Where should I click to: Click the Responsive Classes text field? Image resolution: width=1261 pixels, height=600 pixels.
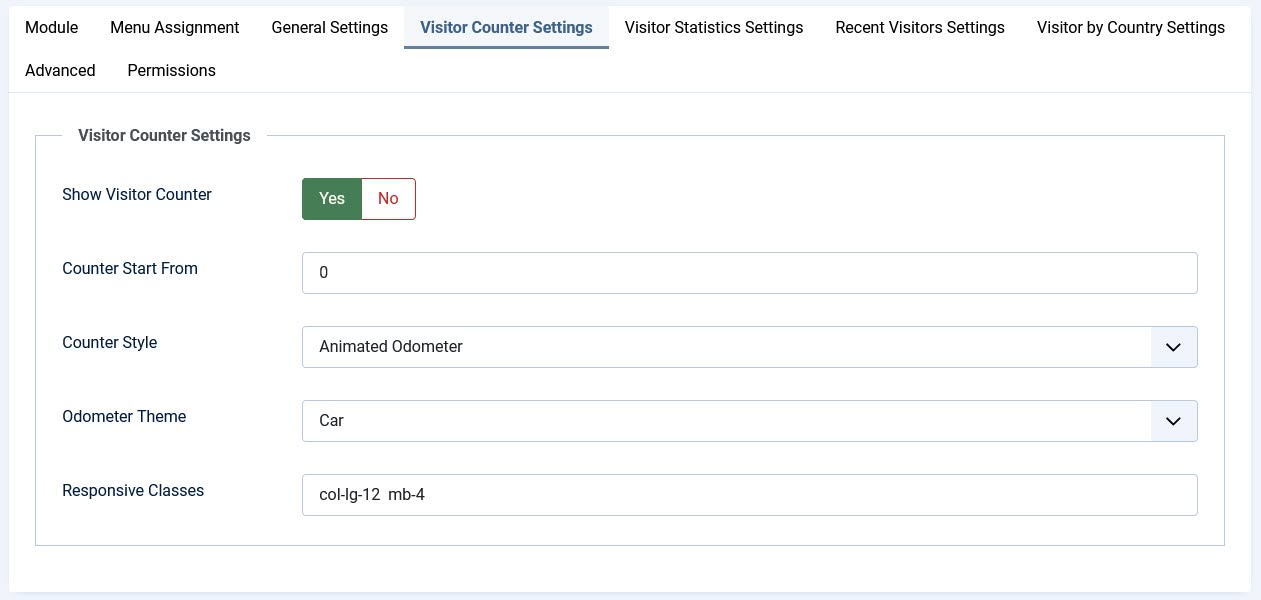(749, 495)
